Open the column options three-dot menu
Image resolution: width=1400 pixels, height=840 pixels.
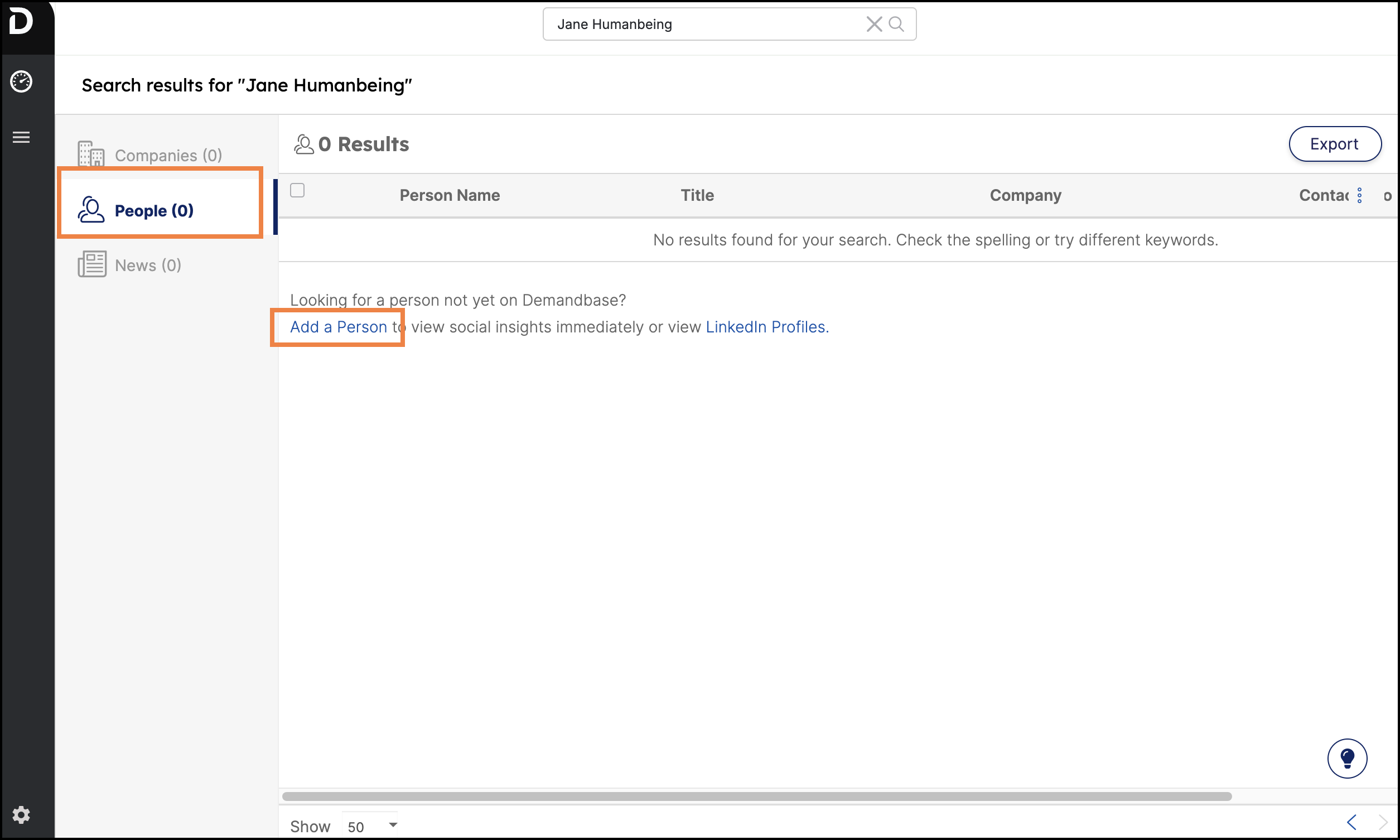point(1359,195)
